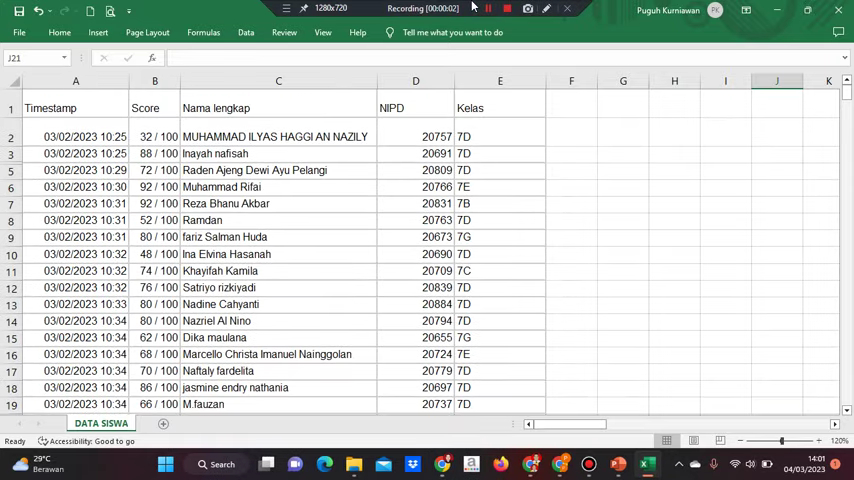Image resolution: width=854 pixels, height=480 pixels.
Task: Click the Select All corner triangle
Action: tap(15, 82)
